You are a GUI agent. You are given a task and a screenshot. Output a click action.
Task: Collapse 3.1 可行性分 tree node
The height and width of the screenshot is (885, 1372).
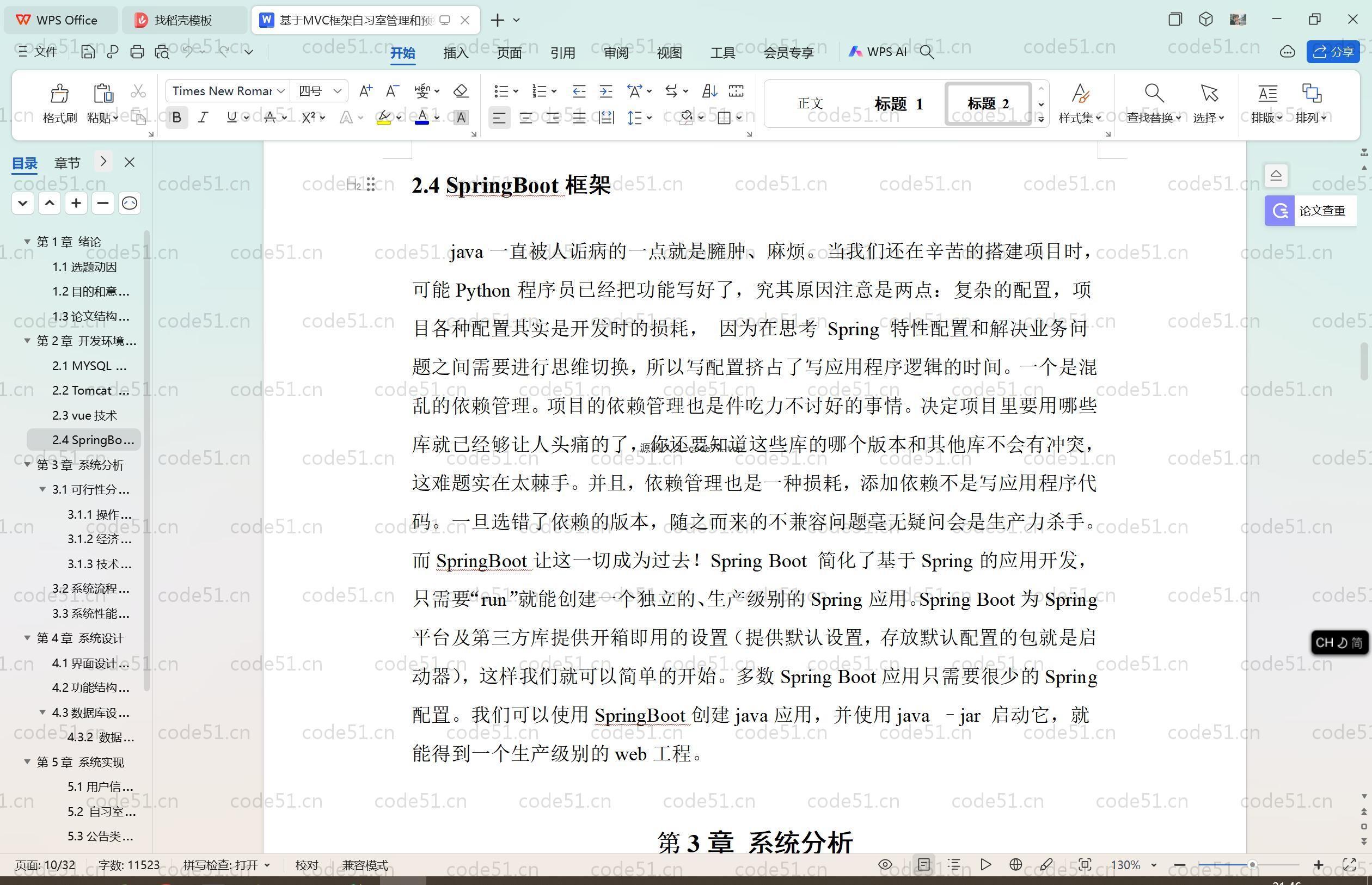[42, 489]
